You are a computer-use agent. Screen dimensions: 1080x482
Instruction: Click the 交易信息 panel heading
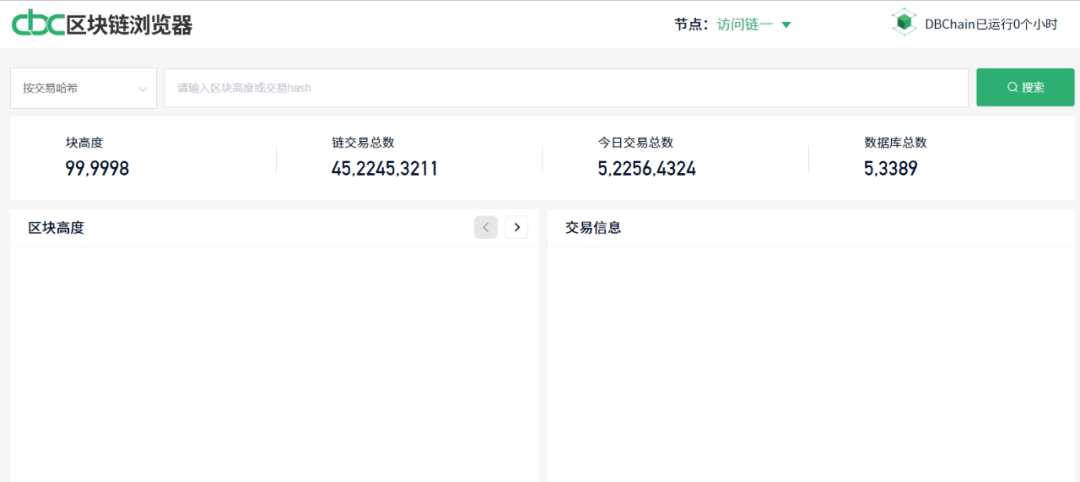[593, 228]
